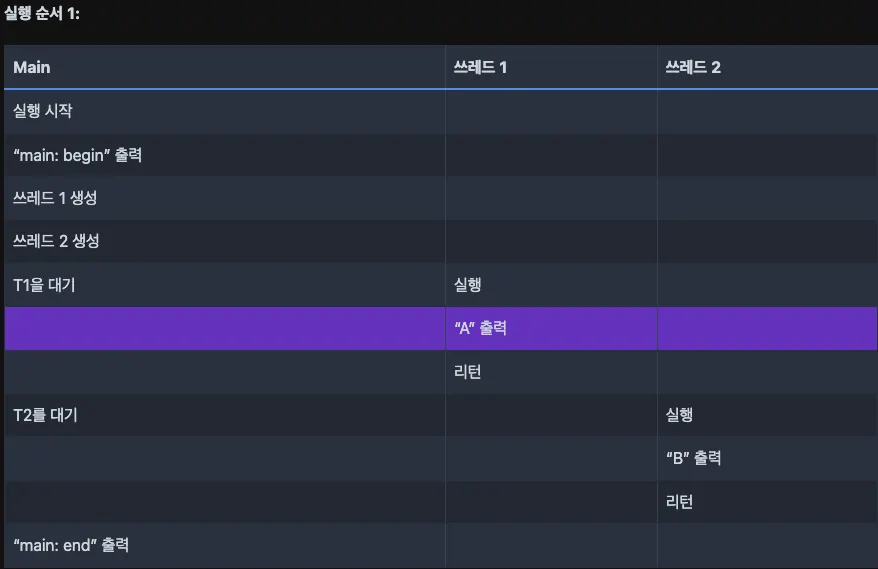Click empty Main cell in purple row
The width and height of the screenshot is (878, 569).
point(225,328)
